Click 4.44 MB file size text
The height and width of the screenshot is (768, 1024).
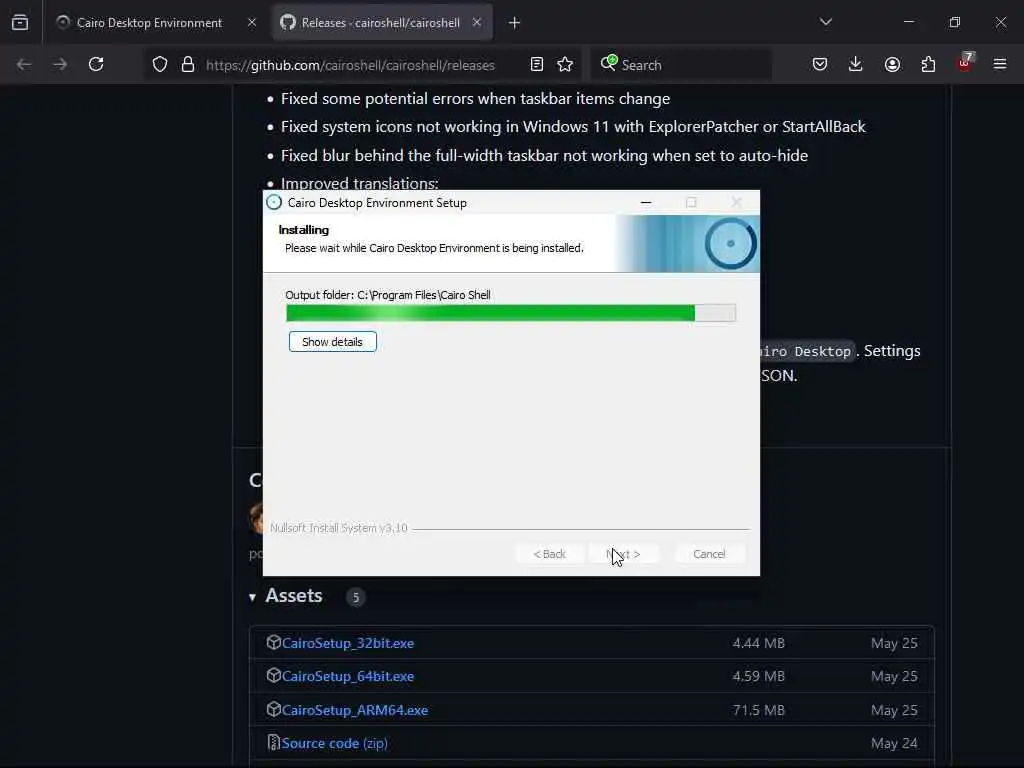(x=759, y=643)
